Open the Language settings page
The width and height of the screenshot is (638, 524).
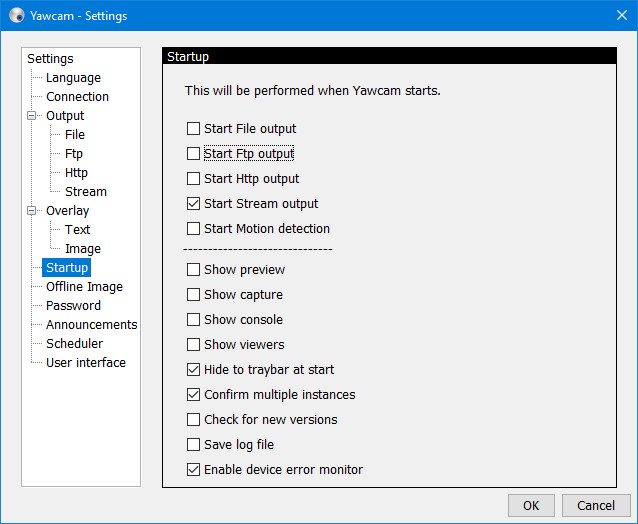73,78
